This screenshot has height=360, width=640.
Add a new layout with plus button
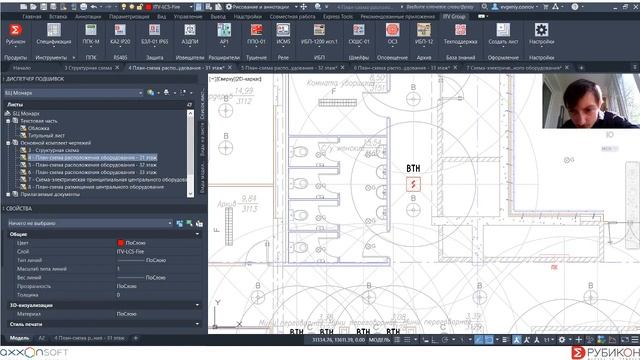point(136,338)
